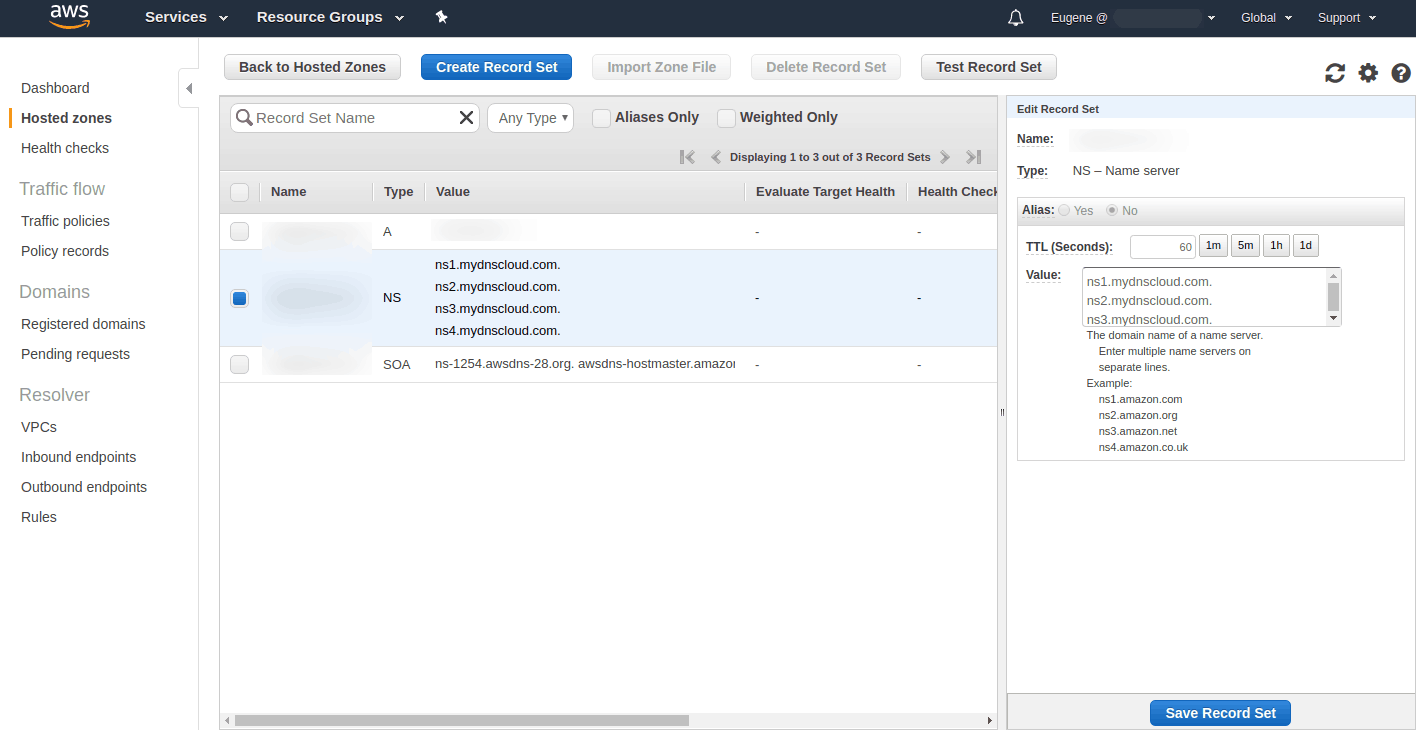Open the help panel icon

coord(1400,72)
